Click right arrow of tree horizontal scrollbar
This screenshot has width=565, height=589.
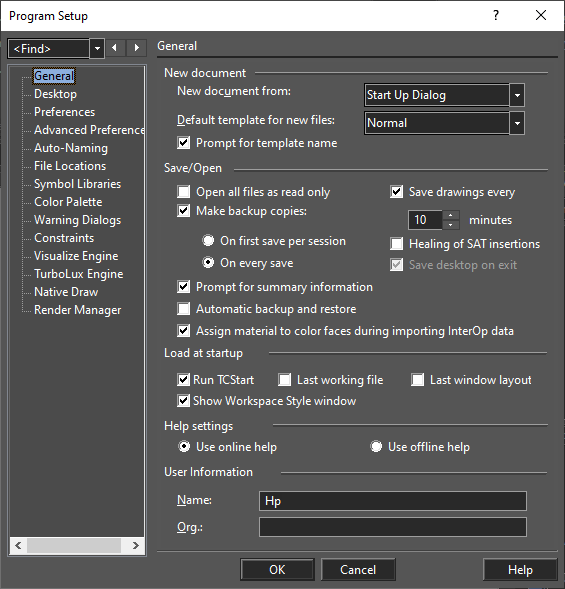tap(136, 545)
